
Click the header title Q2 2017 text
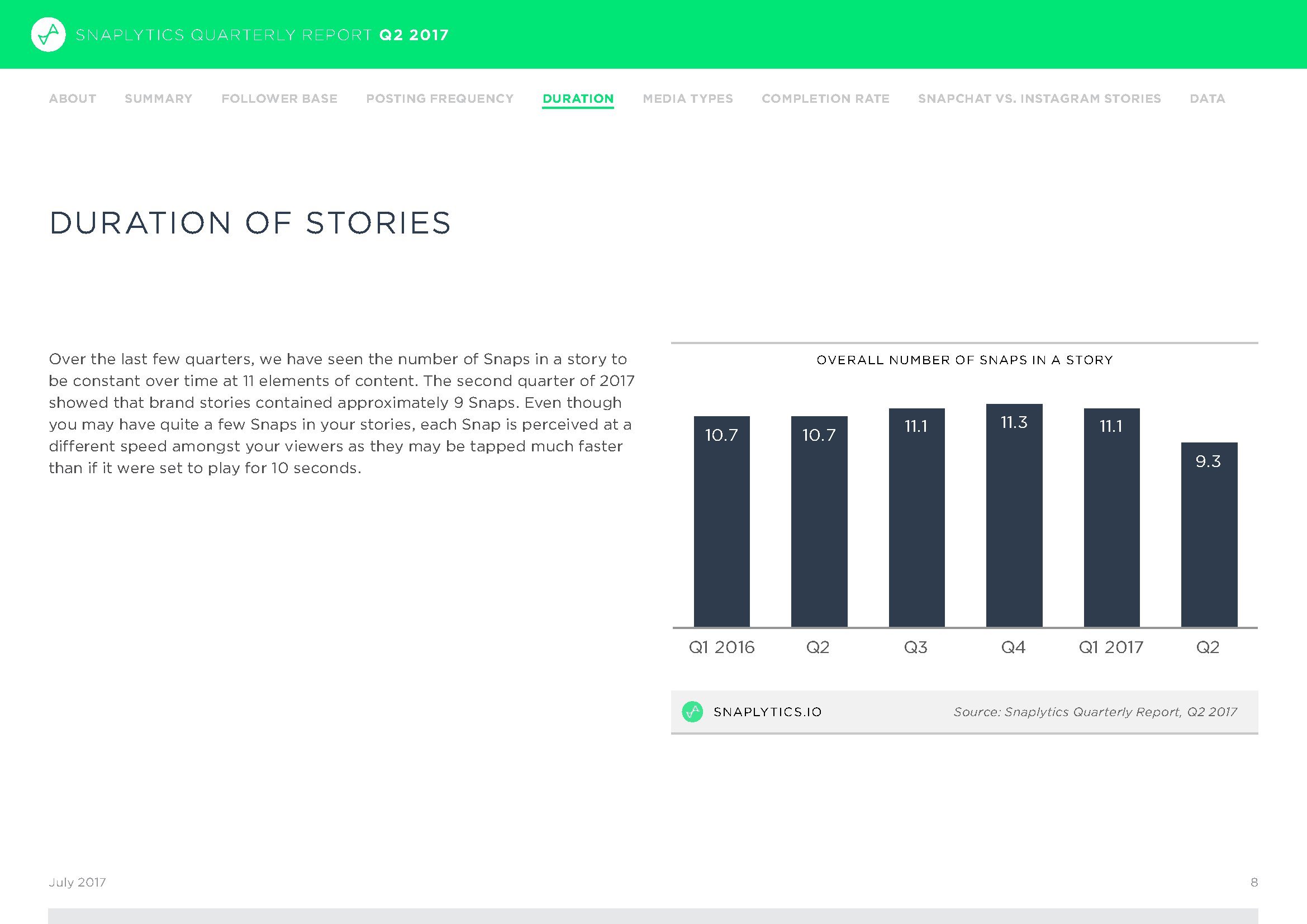414,35
